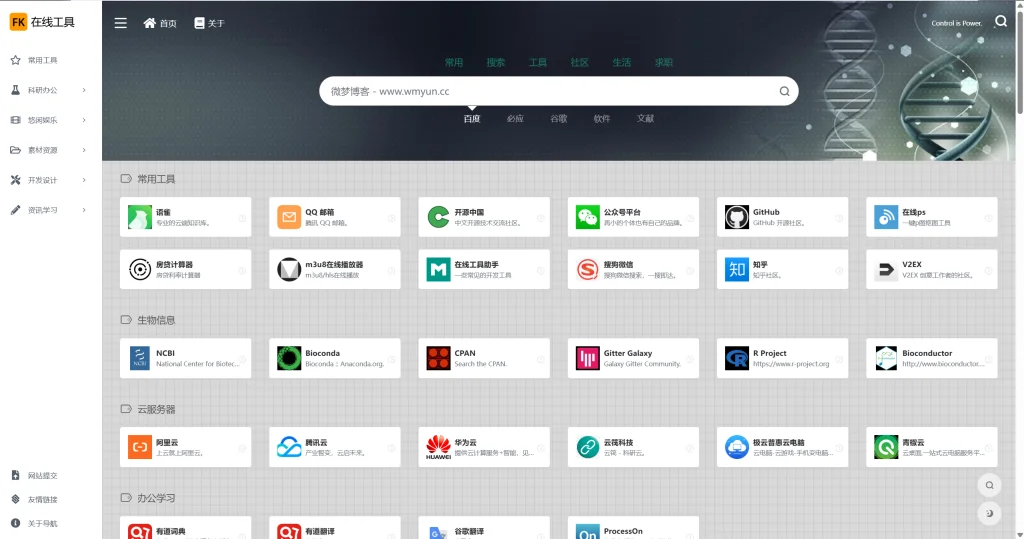
Task: Open the 搜狗微信 icon
Action: click(588, 269)
